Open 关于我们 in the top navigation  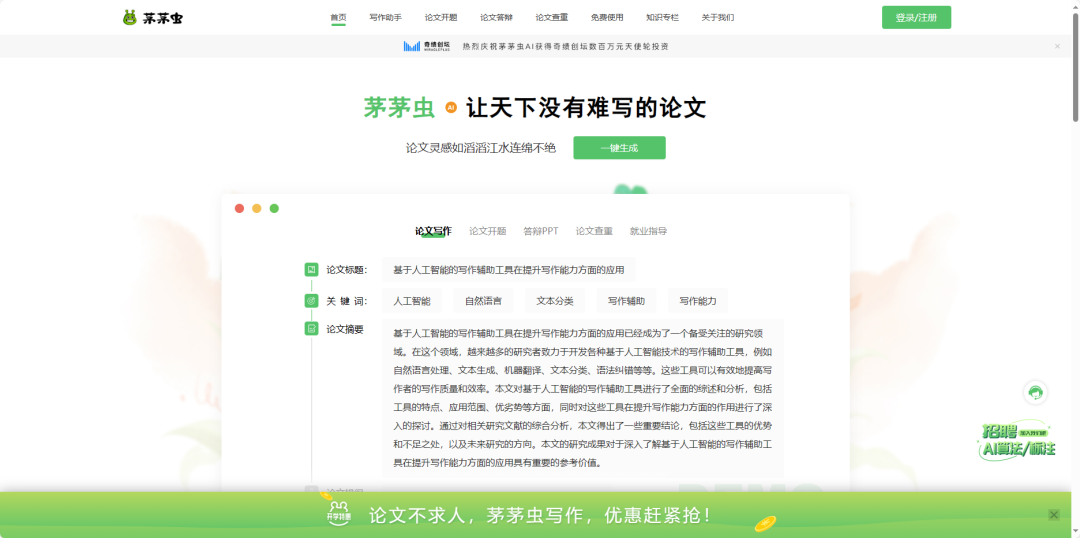718,18
